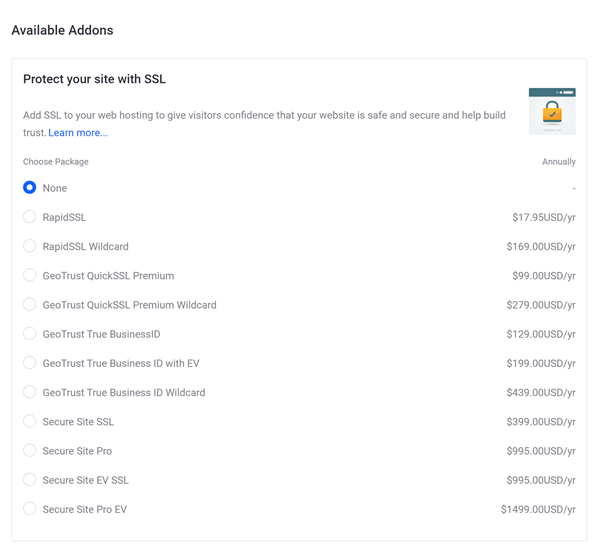Click the Available Addons heading
Screen dimensions: 602x560
pyautogui.click(x=62, y=30)
